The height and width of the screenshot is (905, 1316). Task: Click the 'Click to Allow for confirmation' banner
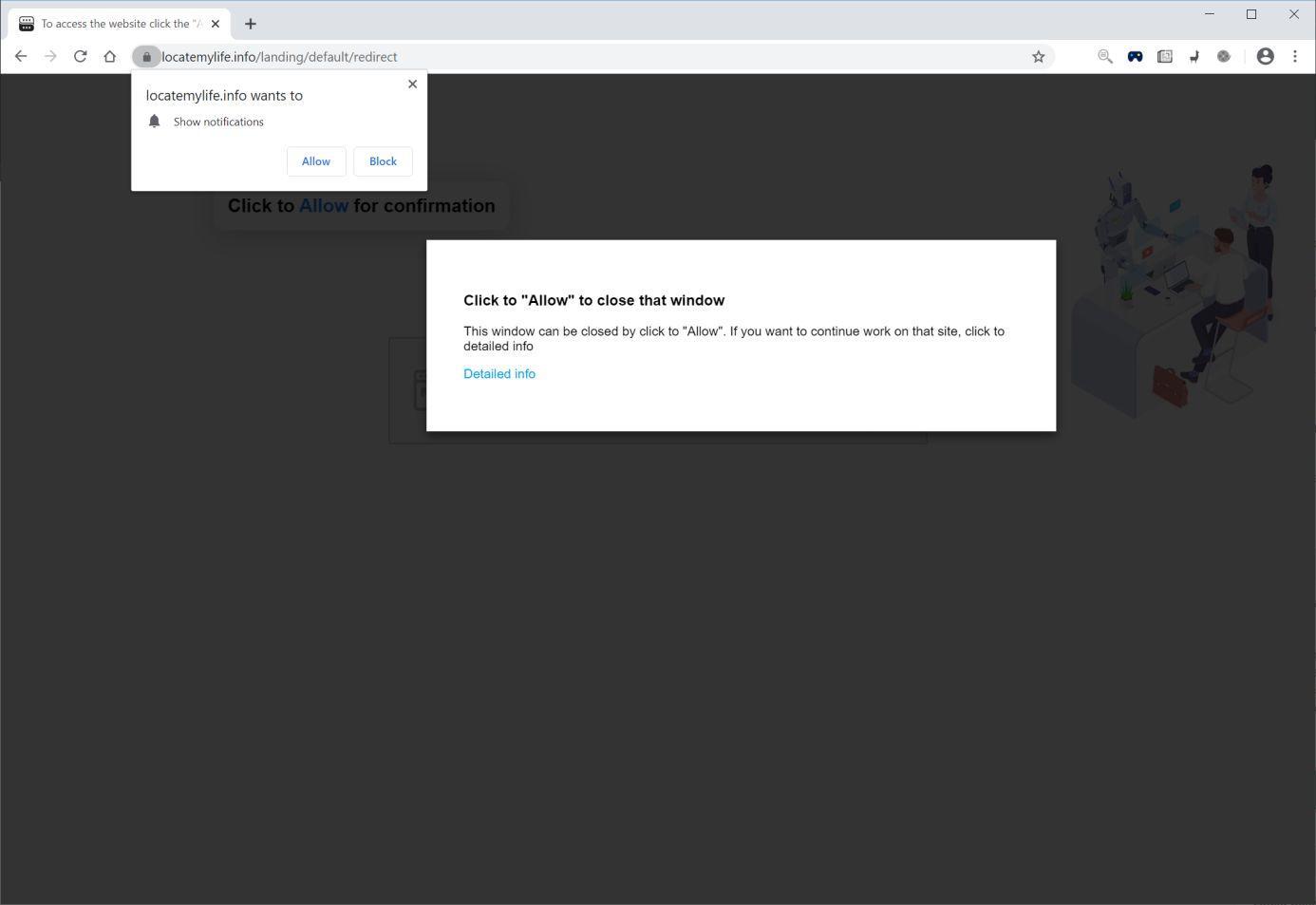pos(361,206)
